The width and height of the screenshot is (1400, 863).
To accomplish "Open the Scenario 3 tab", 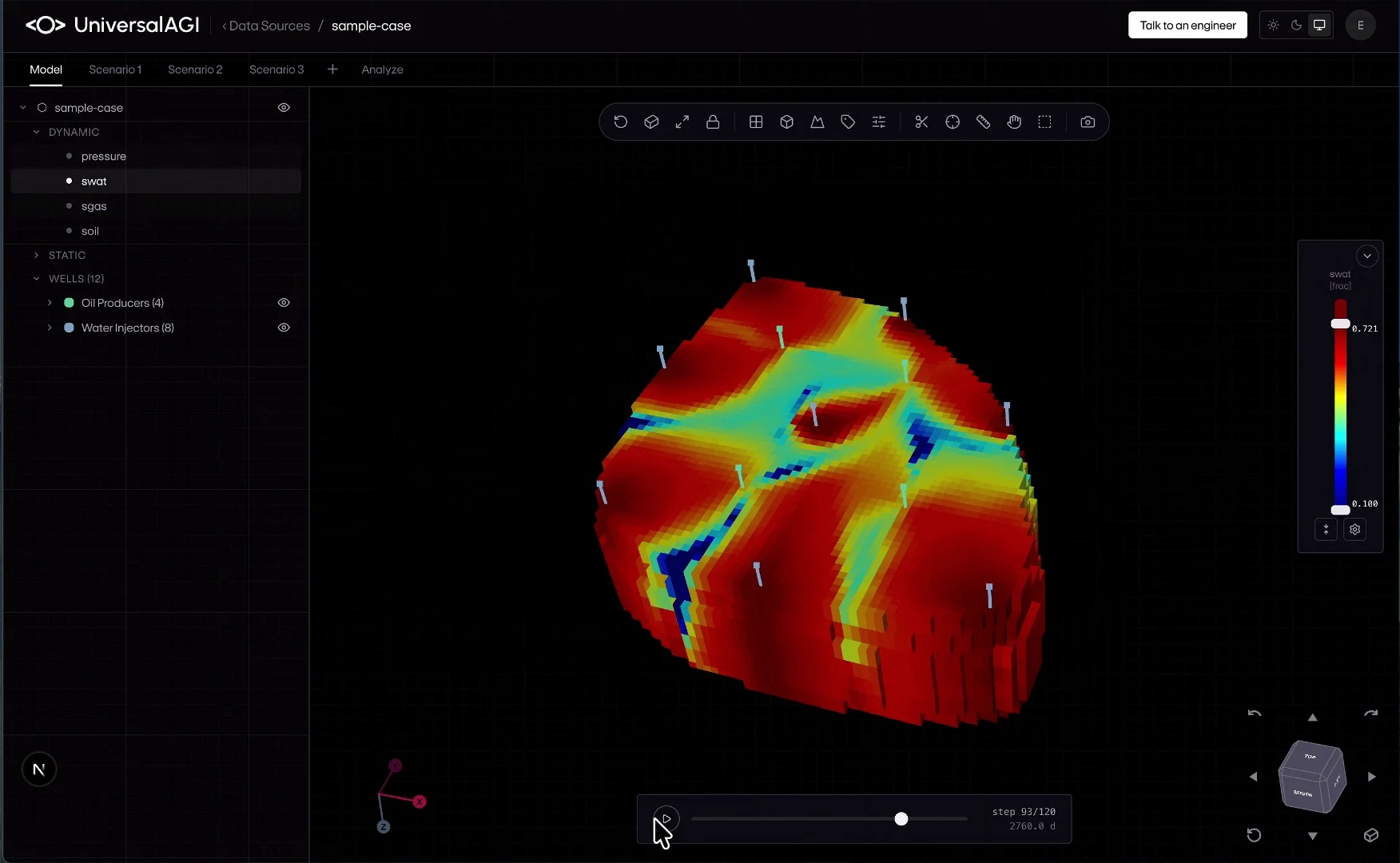I will [x=276, y=70].
